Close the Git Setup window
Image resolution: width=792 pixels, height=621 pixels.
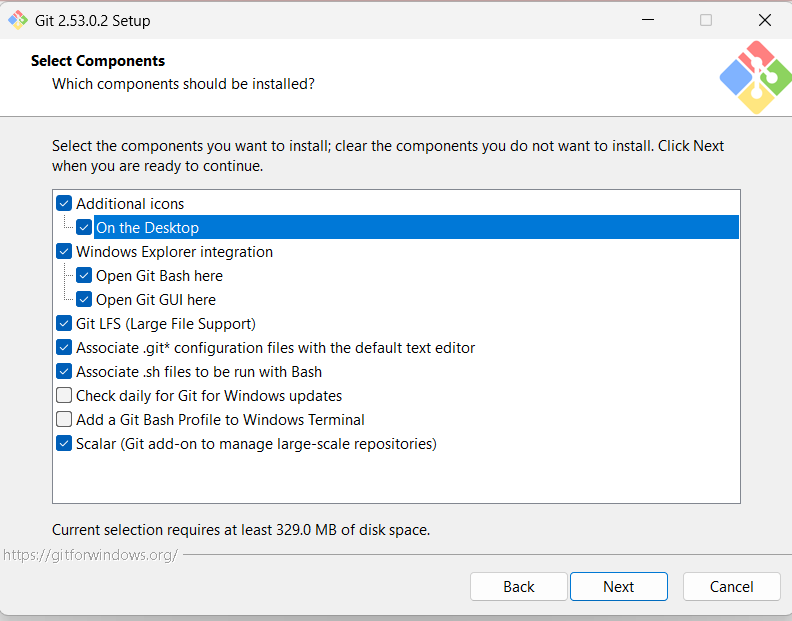[x=765, y=20]
